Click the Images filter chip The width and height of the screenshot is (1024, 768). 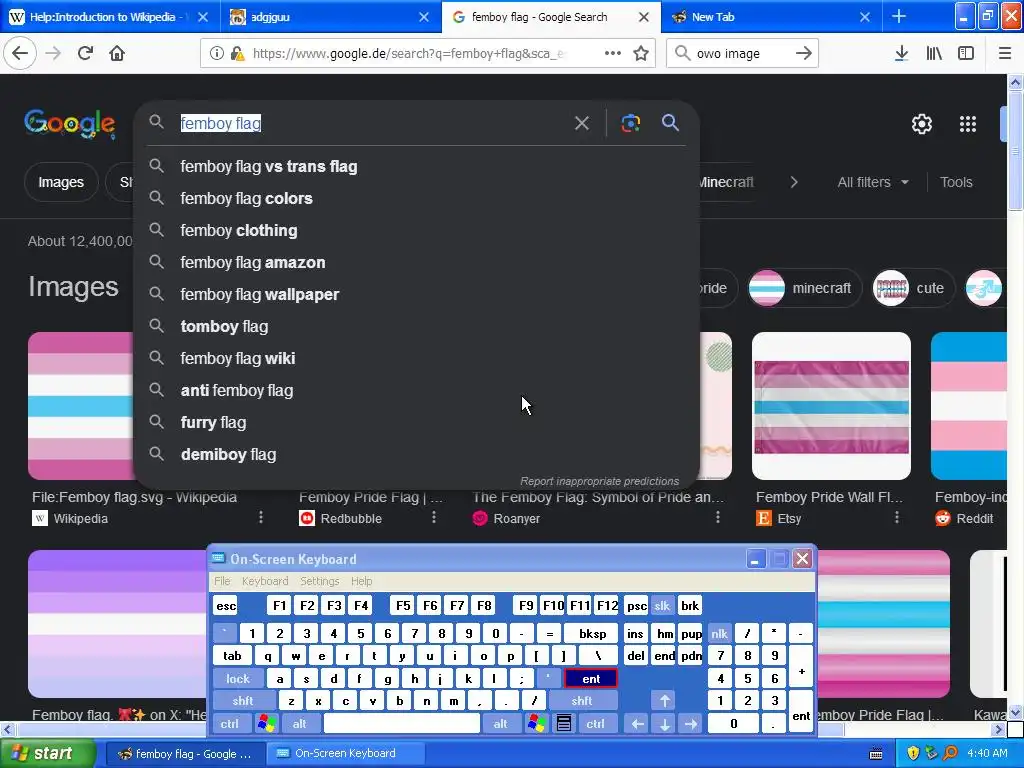coord(61,182)
